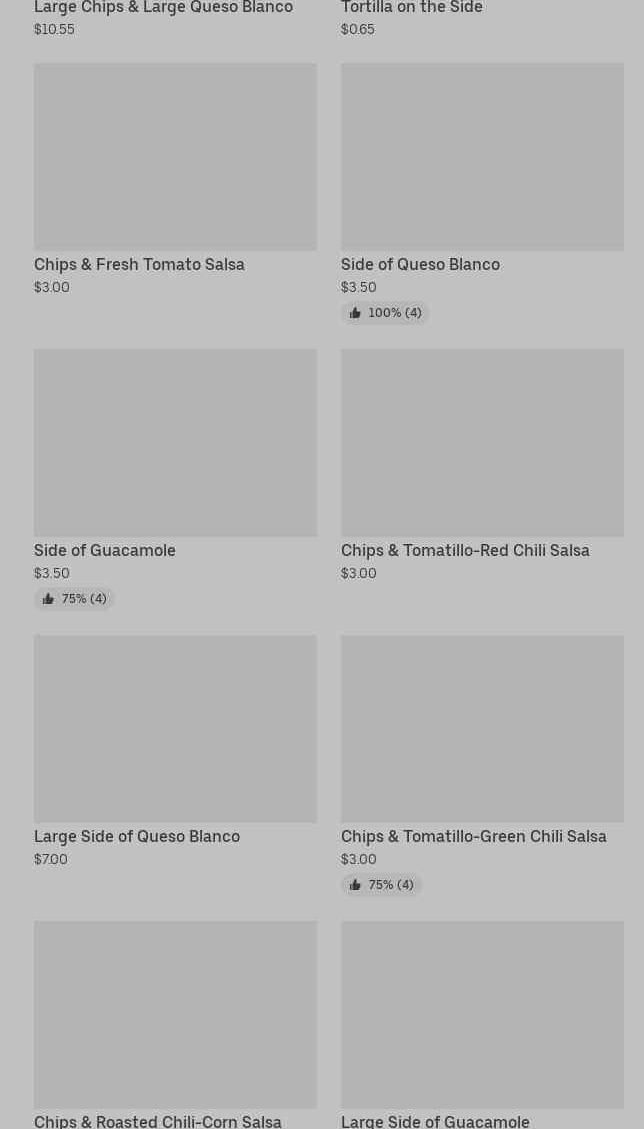Viewport: 644px width, 1129px height.
Task: Select Chips & Fresh Tomato Salsa title
Action: tap(139, 264)
